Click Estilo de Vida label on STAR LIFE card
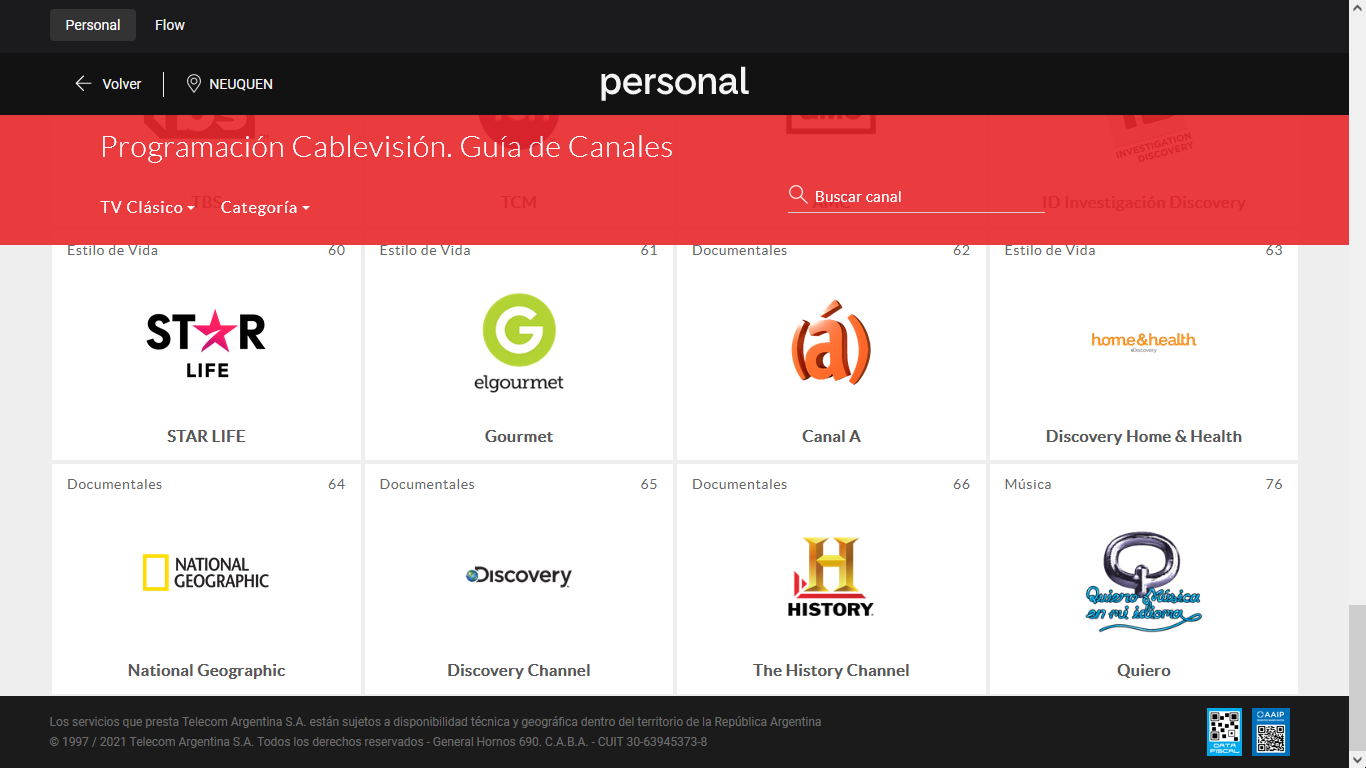 point(113,250)
